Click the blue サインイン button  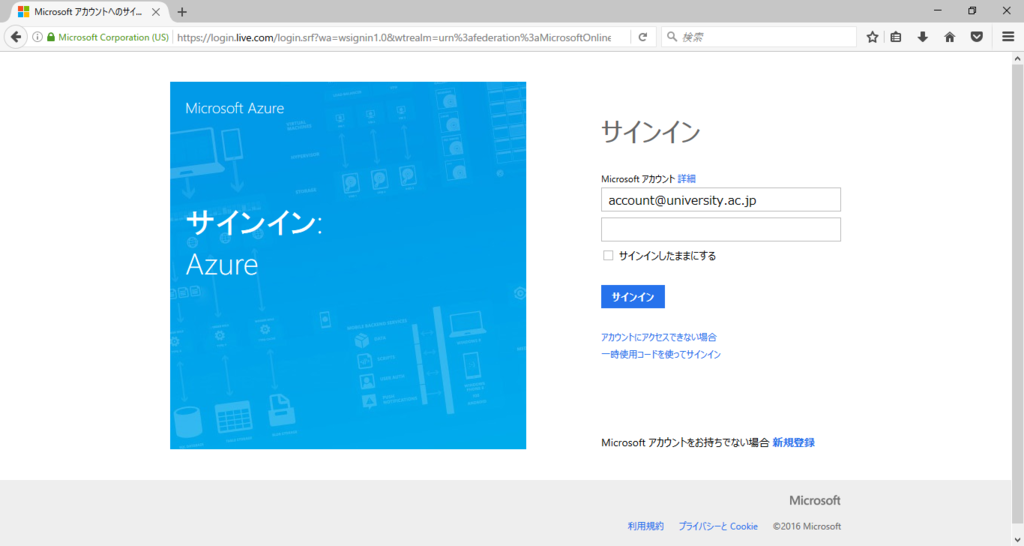pyautogui.click(x=633, y=297)
